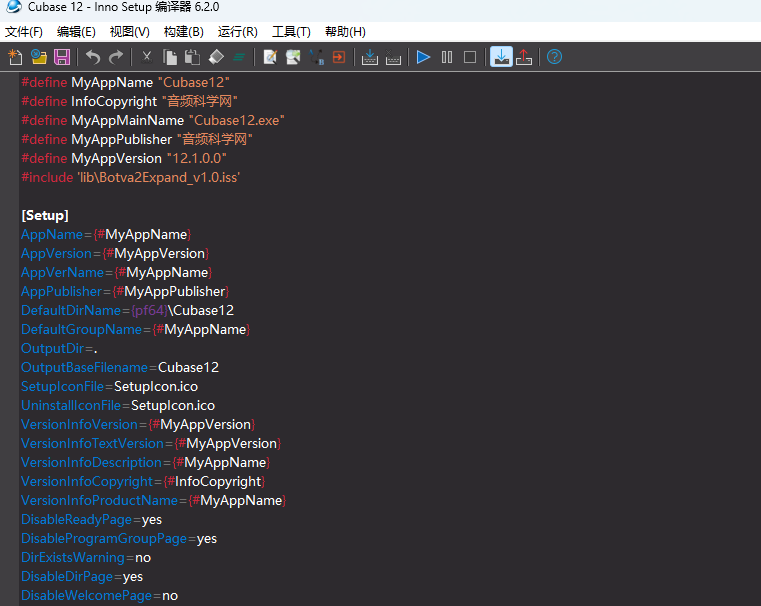761x606 pixels.
Task: Click the DirExistsWarning=no line
Action: click(86, 557)
